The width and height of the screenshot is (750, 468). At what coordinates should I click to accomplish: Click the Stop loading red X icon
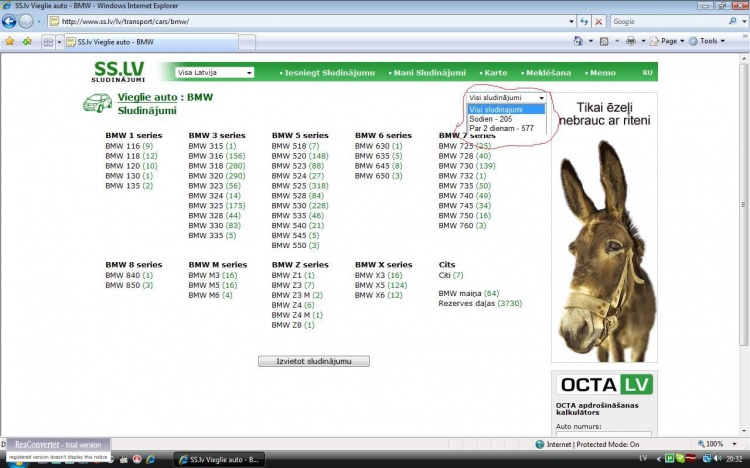click(598, 22)
